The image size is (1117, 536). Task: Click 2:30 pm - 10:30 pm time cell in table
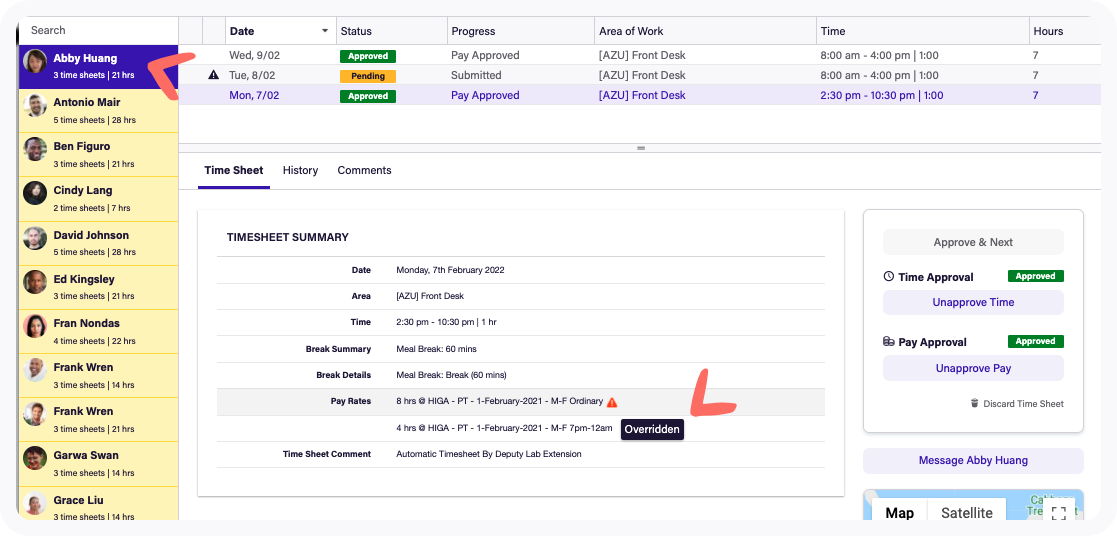(882, 95)
